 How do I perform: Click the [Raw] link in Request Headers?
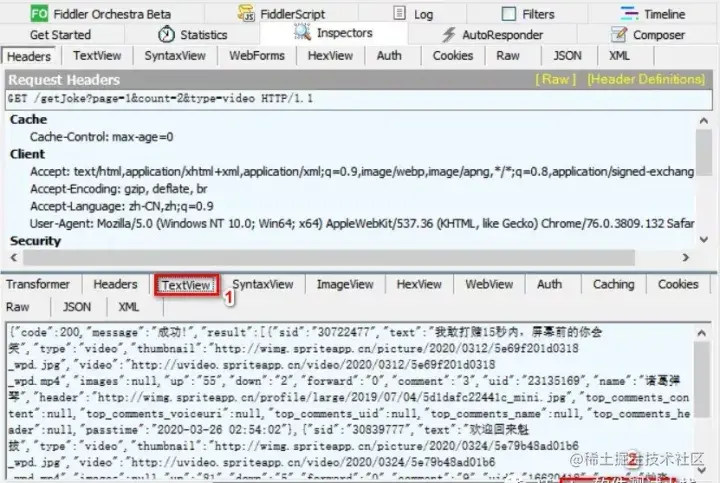tap(555, 79)
